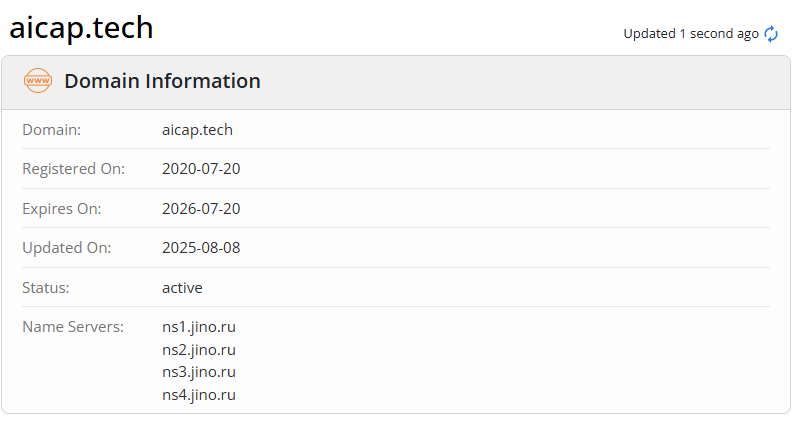The width and height of the screenshot is (796, 424).
Task: Click name server ns3.jino.ru
Action: [199, 372]
